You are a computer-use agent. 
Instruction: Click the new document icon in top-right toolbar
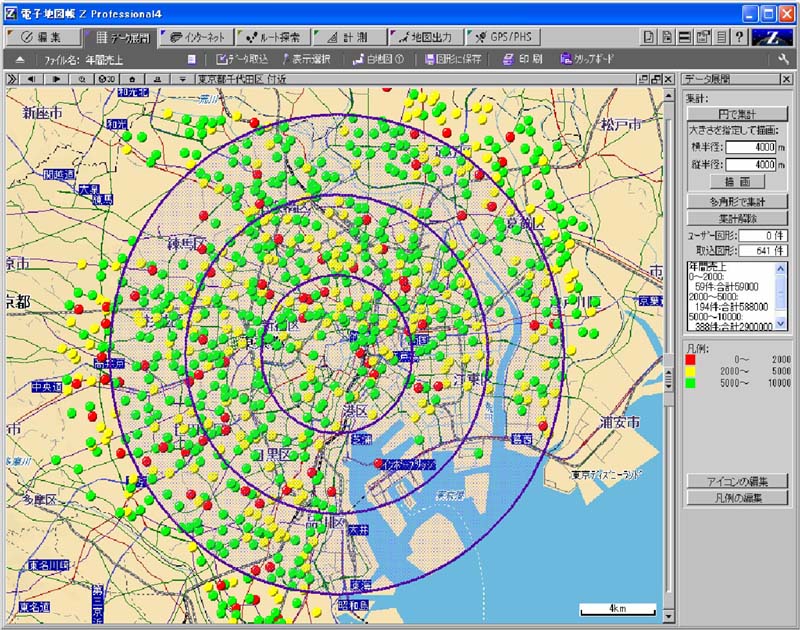(648, 37)
